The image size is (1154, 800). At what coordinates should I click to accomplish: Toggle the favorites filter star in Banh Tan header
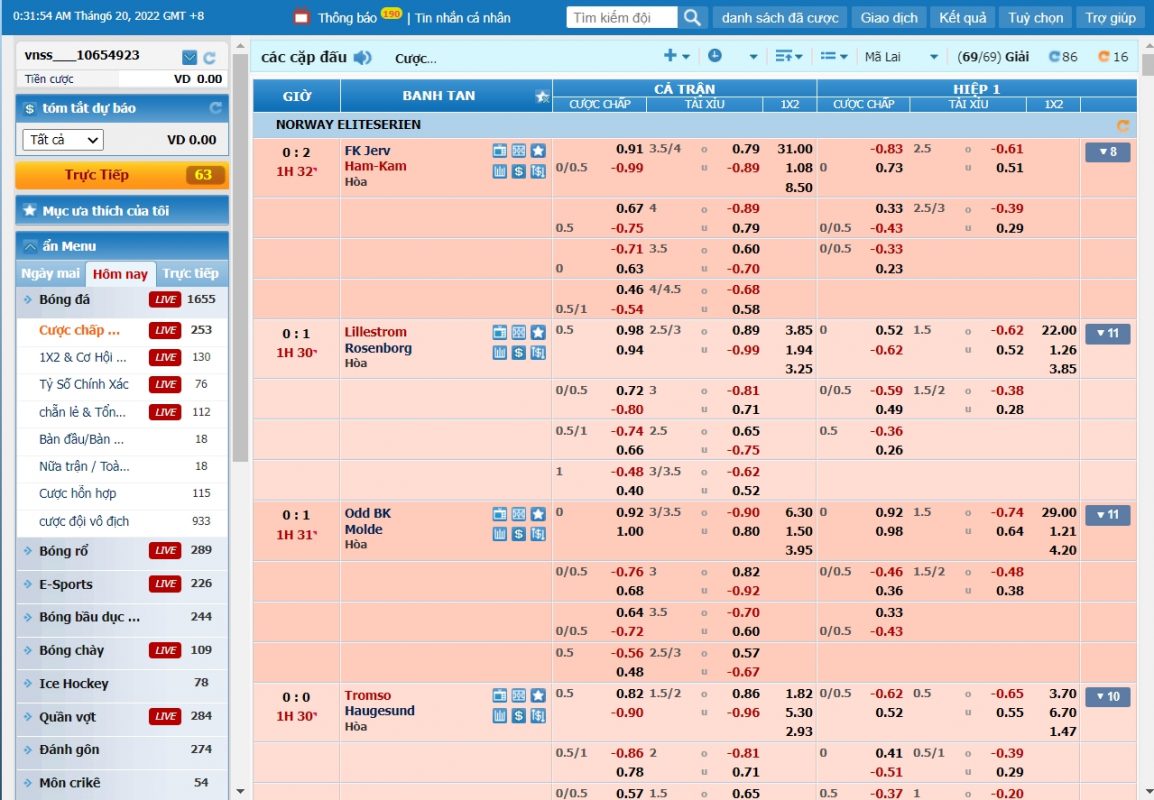(542, 97)
